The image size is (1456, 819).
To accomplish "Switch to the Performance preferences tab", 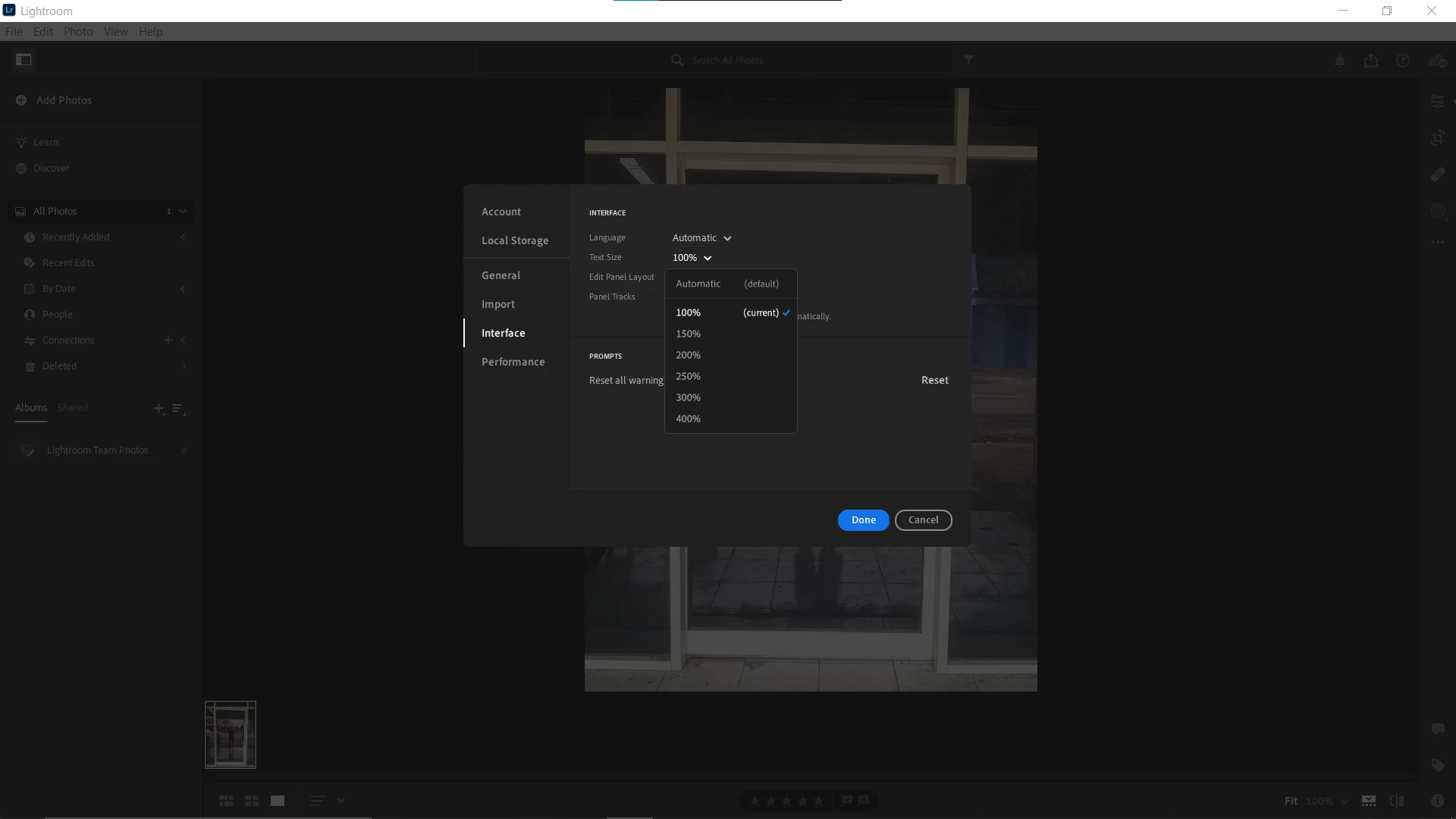I will point(513,362).
